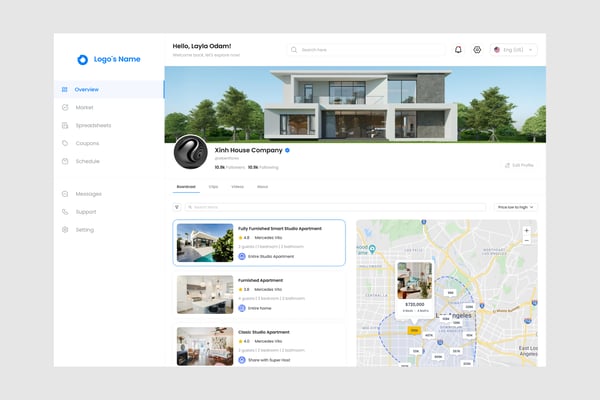Screen dimensions: 600x400
Task: Click the Schedule calendar icon
Action: click(x=65, y=161)
